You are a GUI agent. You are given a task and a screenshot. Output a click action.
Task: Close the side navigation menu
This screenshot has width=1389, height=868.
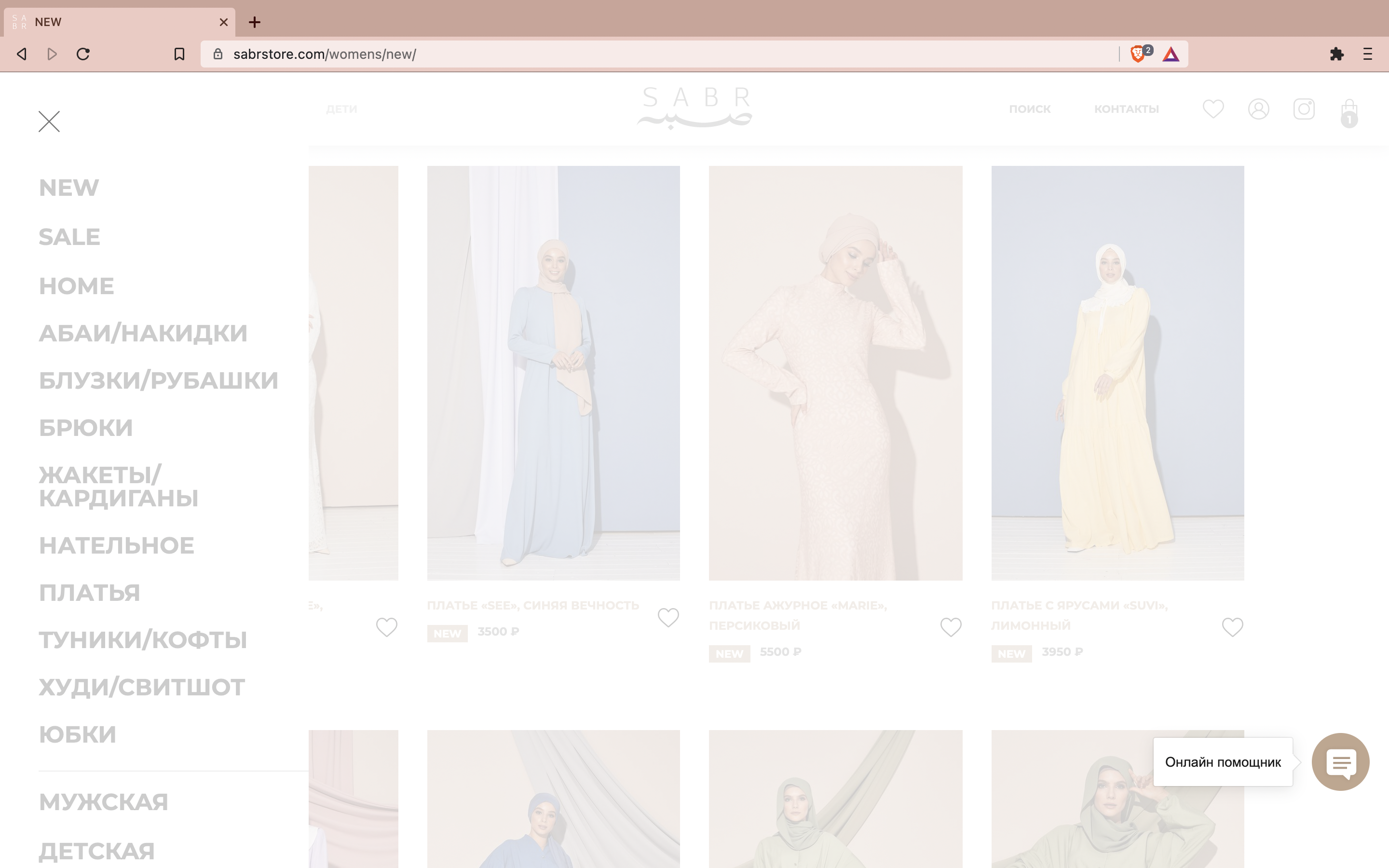coord(49,121)
